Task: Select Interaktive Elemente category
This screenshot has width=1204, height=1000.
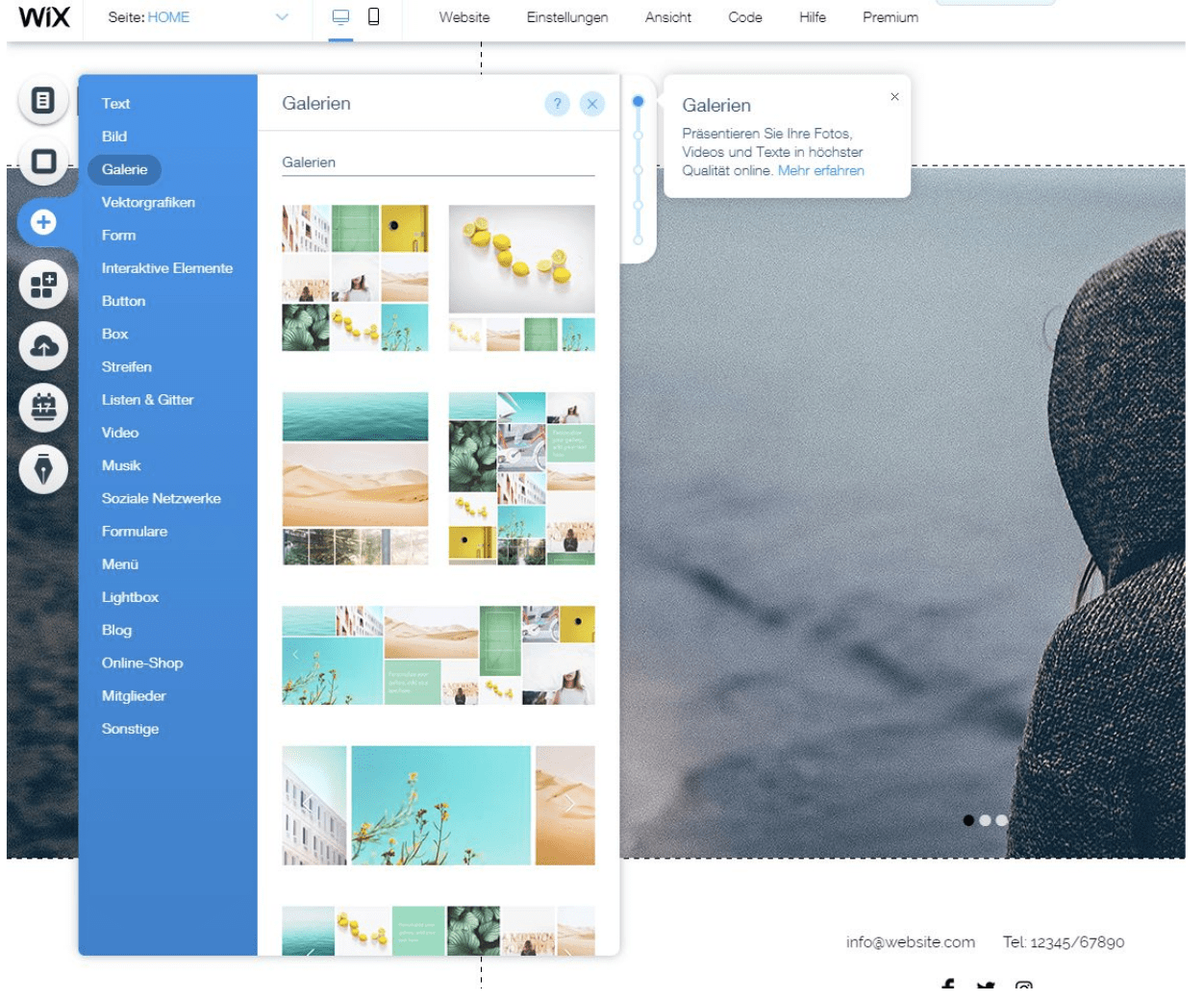Action: 167,268
